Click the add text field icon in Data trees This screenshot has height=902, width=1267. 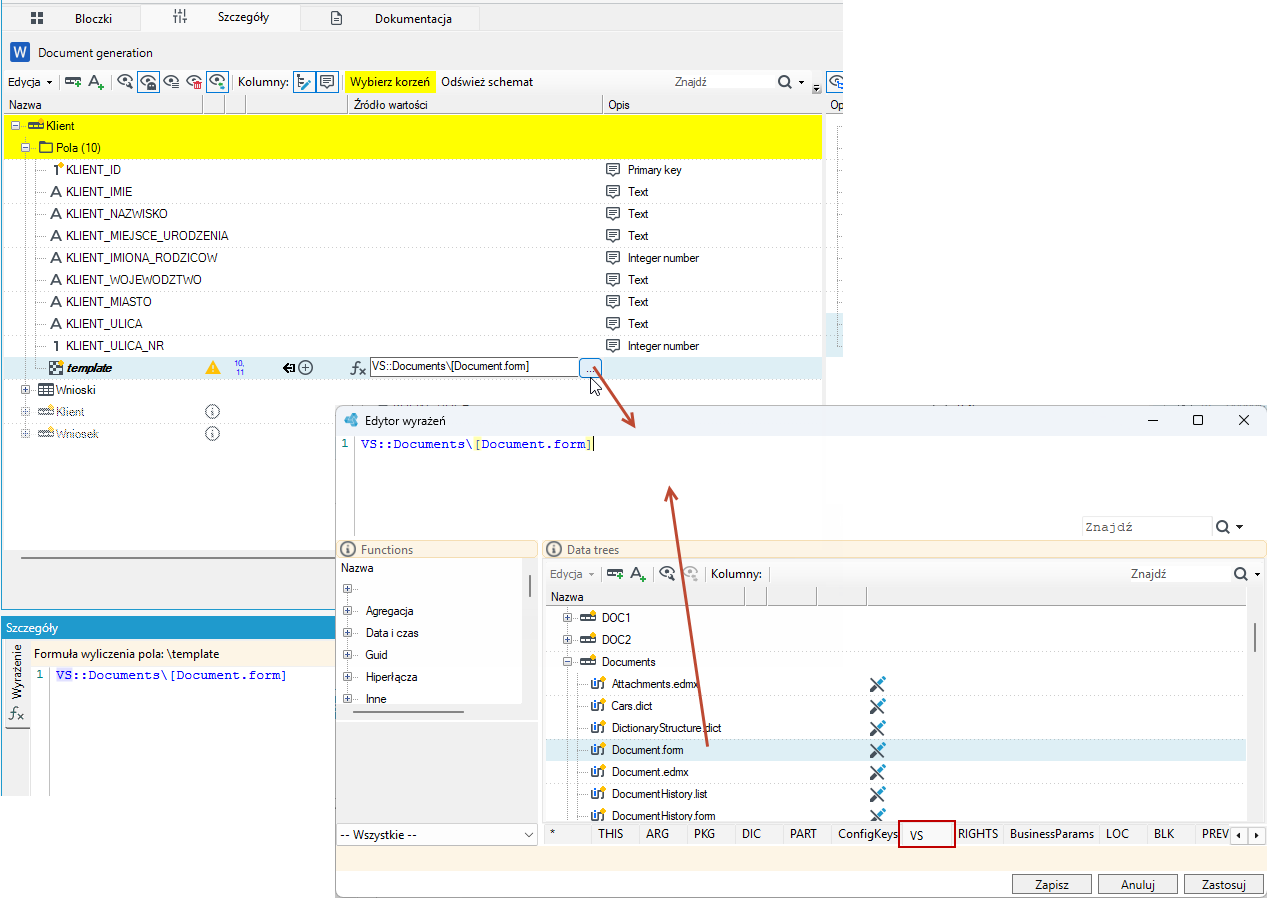coord(637,574)
